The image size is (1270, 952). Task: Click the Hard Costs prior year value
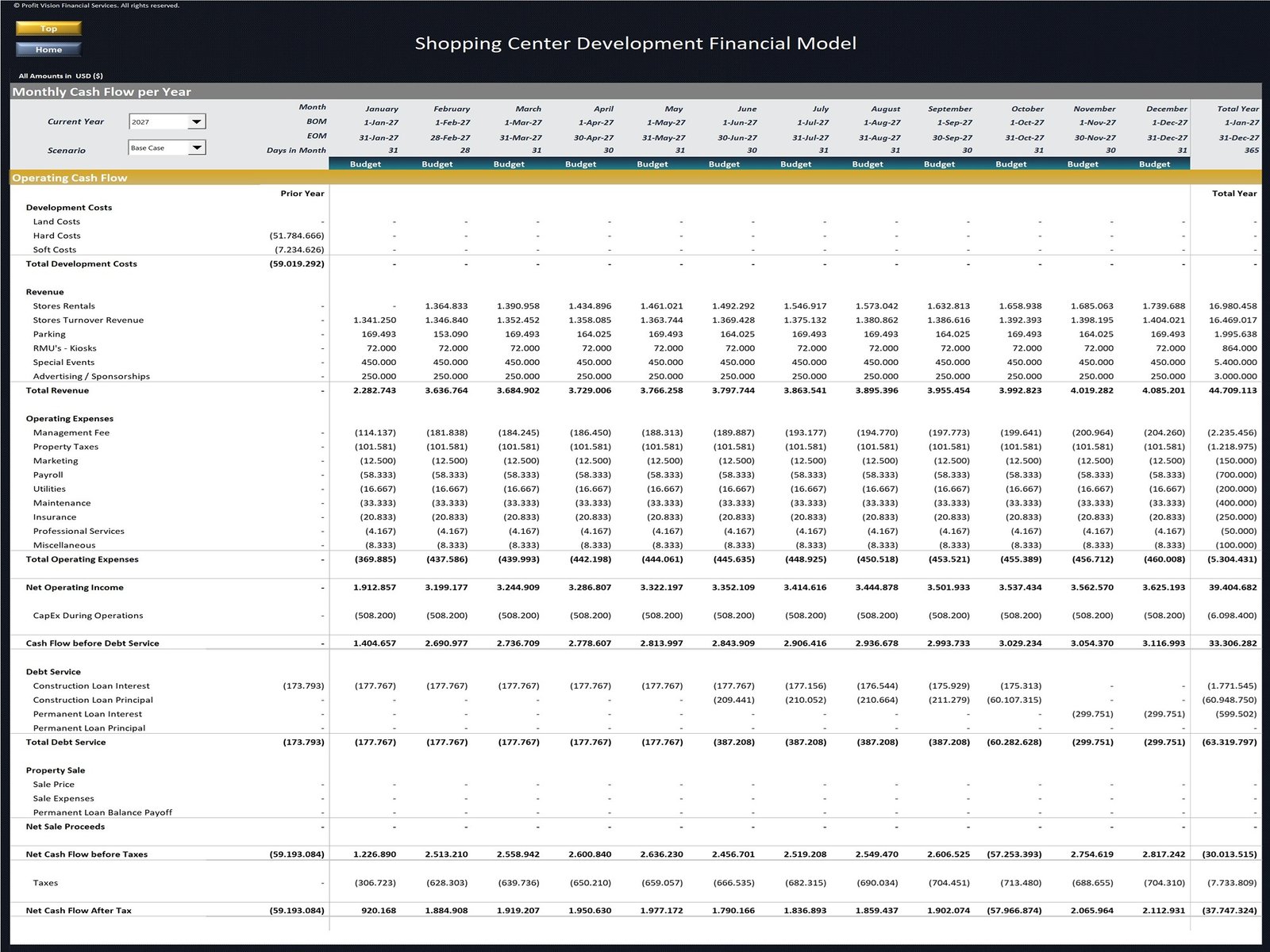pyautogui.click(x=297, y=236)
